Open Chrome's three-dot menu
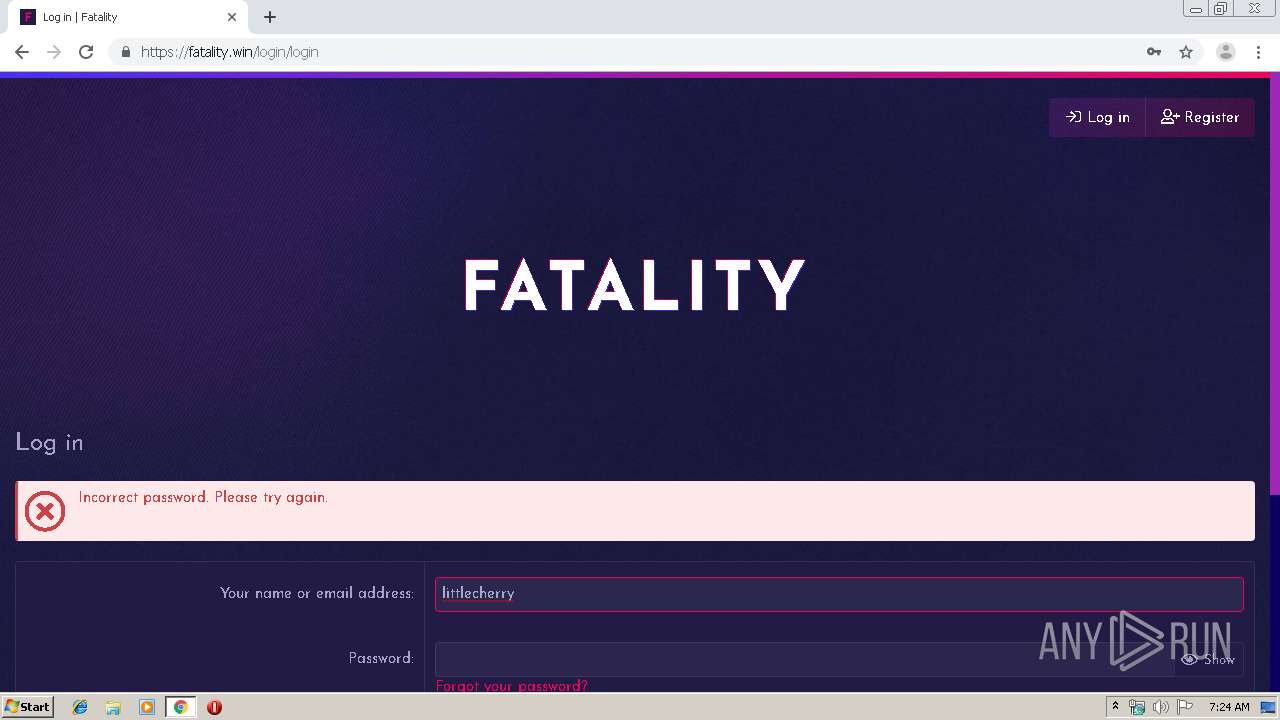Screen dimensions: 1280x720 (x=1258, y=52)
